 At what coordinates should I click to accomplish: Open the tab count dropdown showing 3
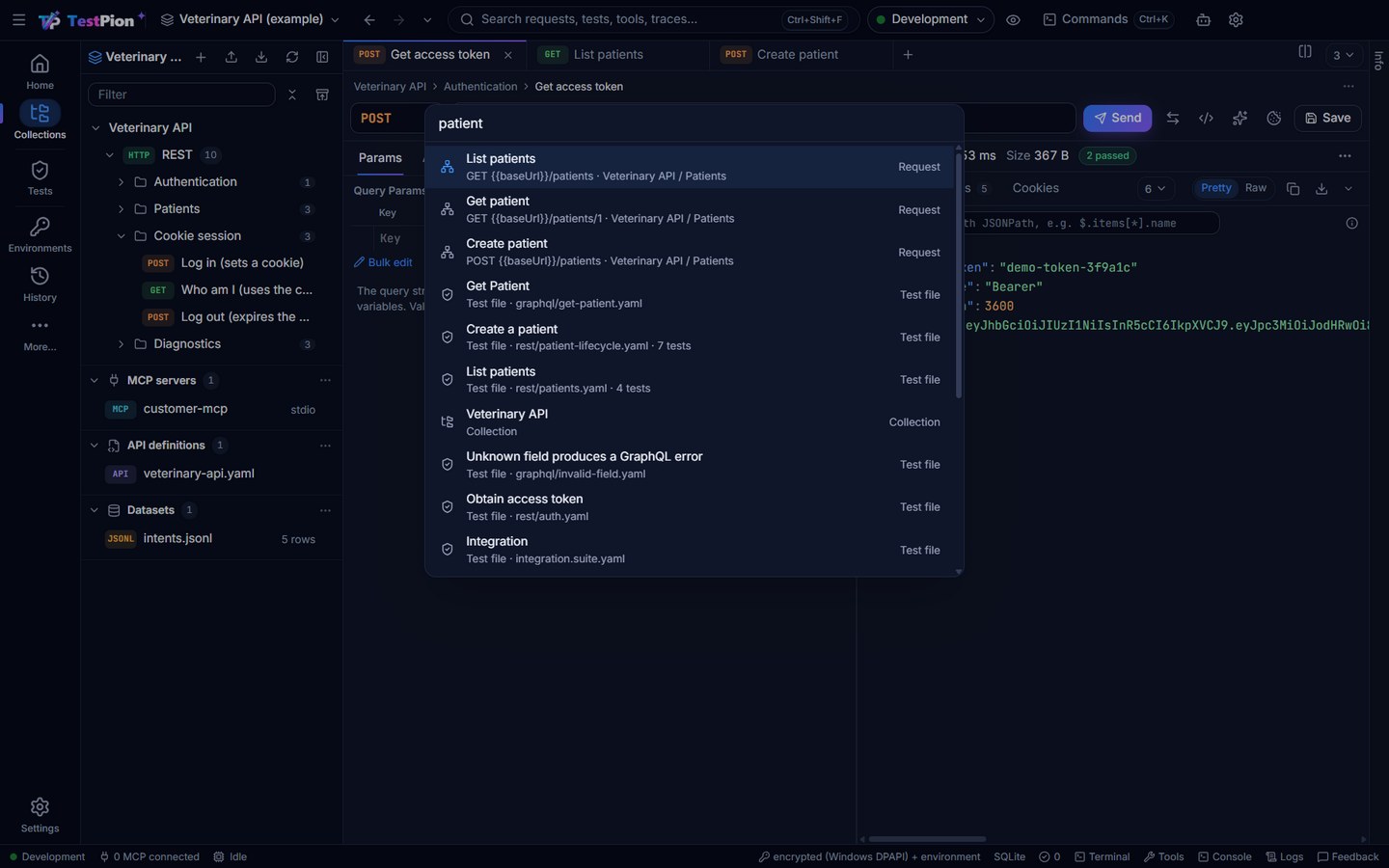click(x=1344, y=55)
